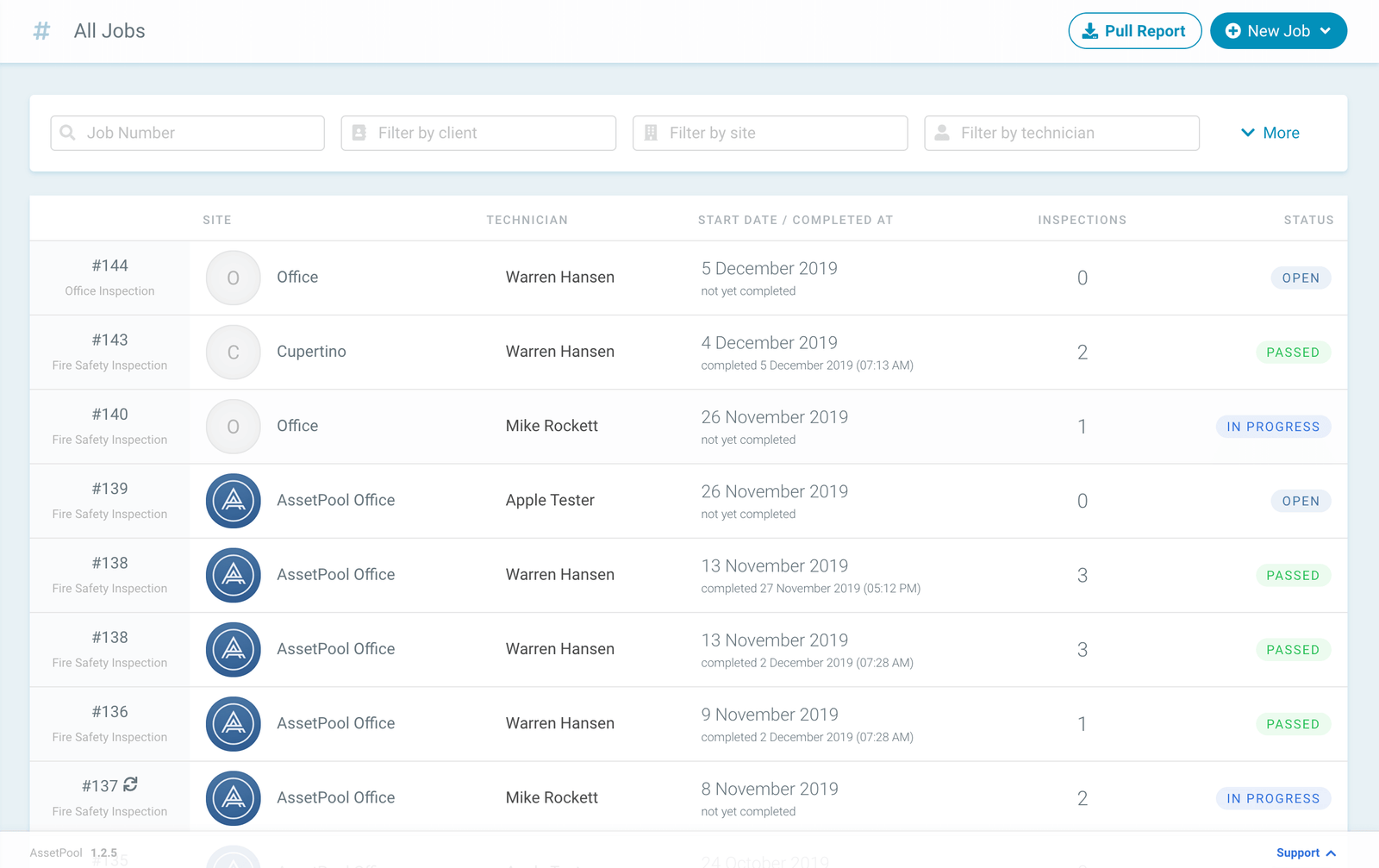Select job number #139

tap(109, 489)
